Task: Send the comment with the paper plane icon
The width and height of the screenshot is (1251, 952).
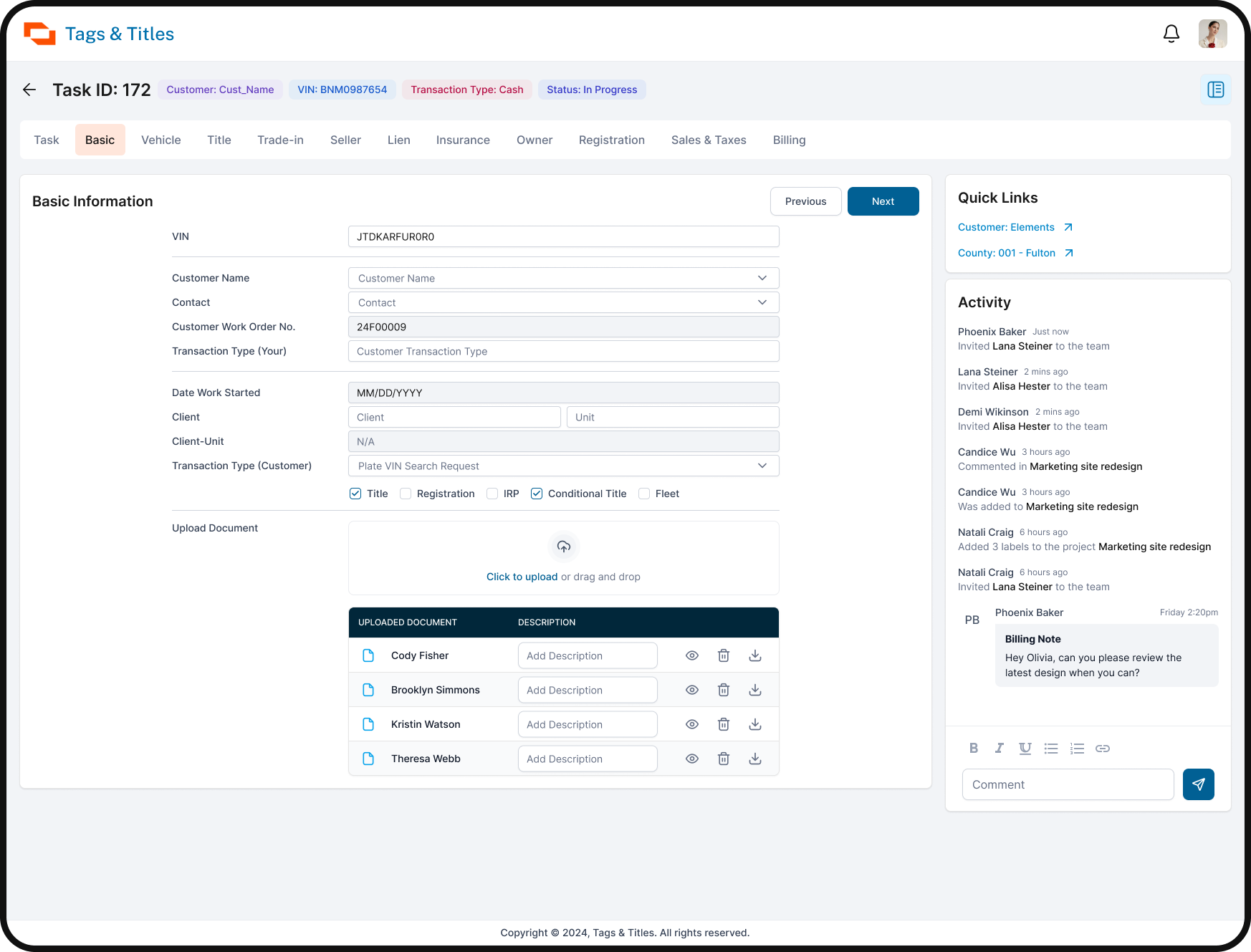Action: point(1198,784)
